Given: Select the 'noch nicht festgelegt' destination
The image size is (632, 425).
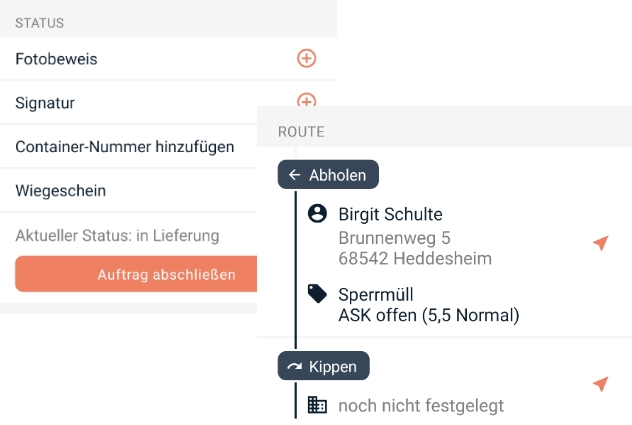Looking at the screenshot, I should pyautogui.click(x=421, y=405).
